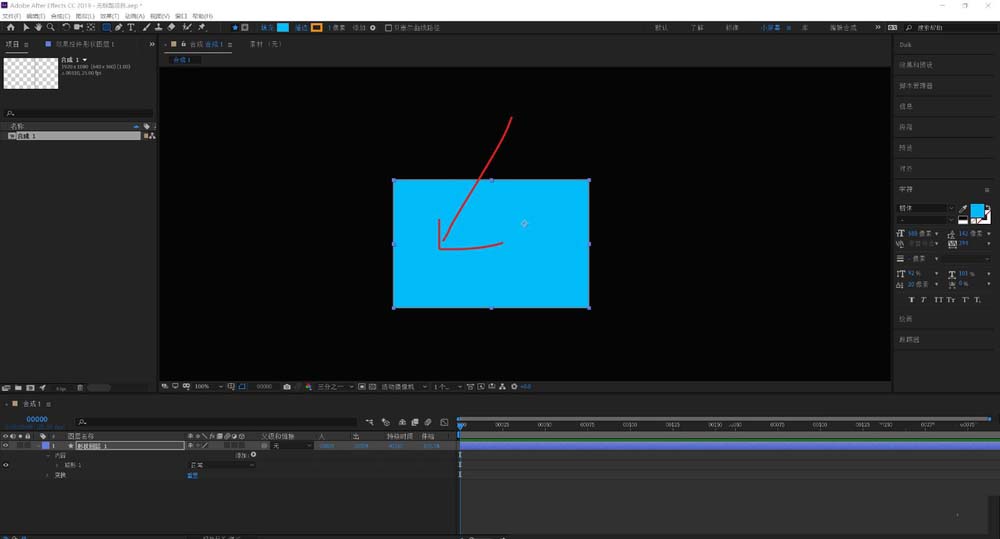This screenshot has height=539, width=1000.
Task: Click the trash delete icon in Project panel
Action: click(80, 388)
